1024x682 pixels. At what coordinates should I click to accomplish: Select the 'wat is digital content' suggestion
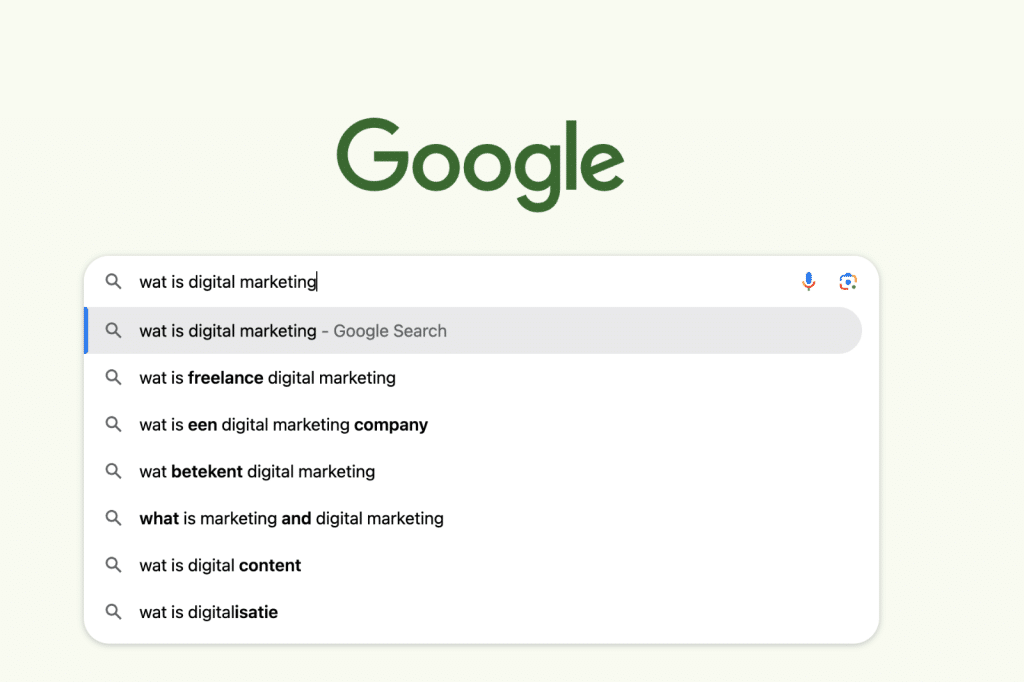pyautogui.click(x=220, y=565)
